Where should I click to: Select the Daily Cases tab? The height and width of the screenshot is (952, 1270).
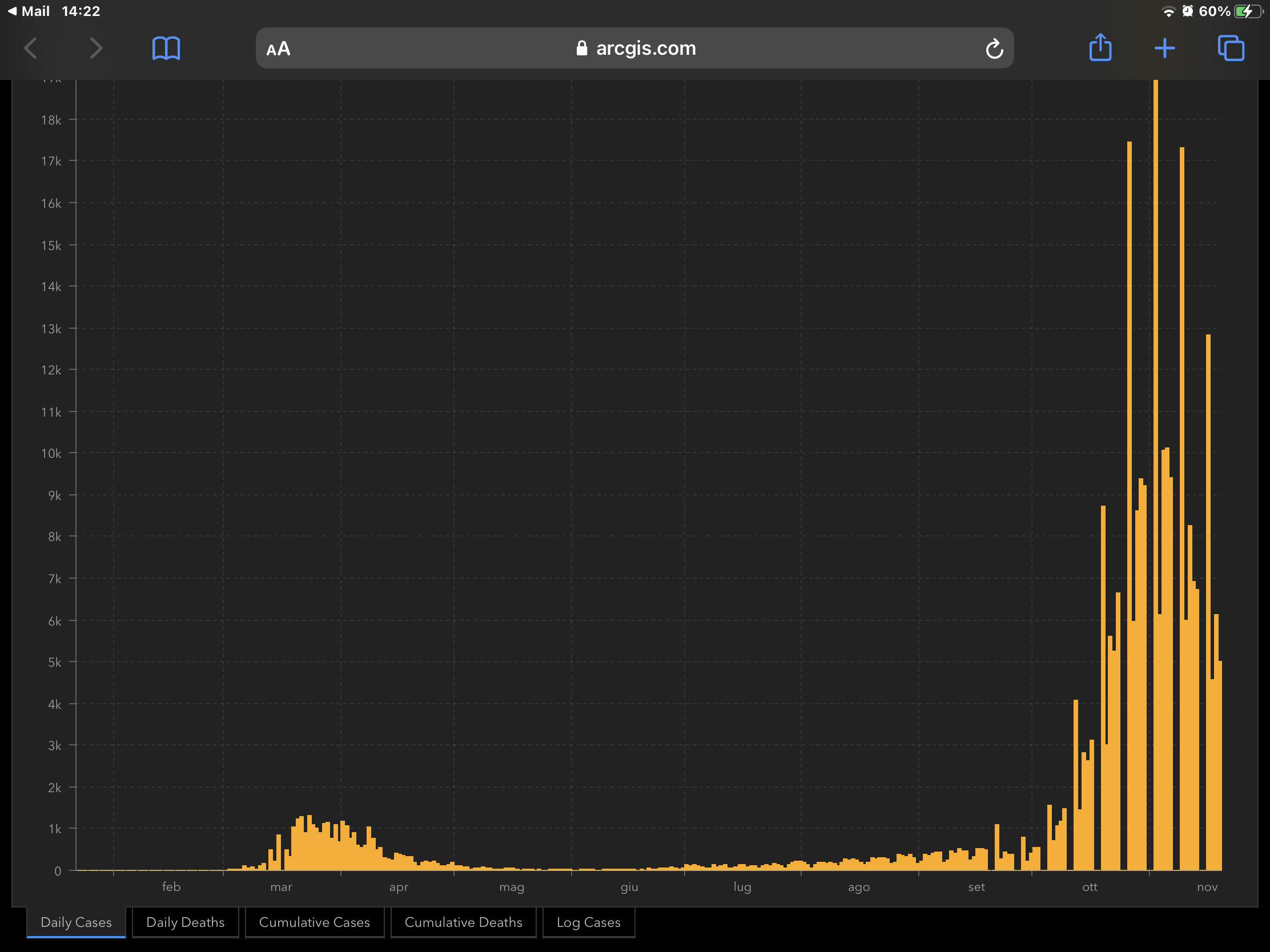coord(77,922)
